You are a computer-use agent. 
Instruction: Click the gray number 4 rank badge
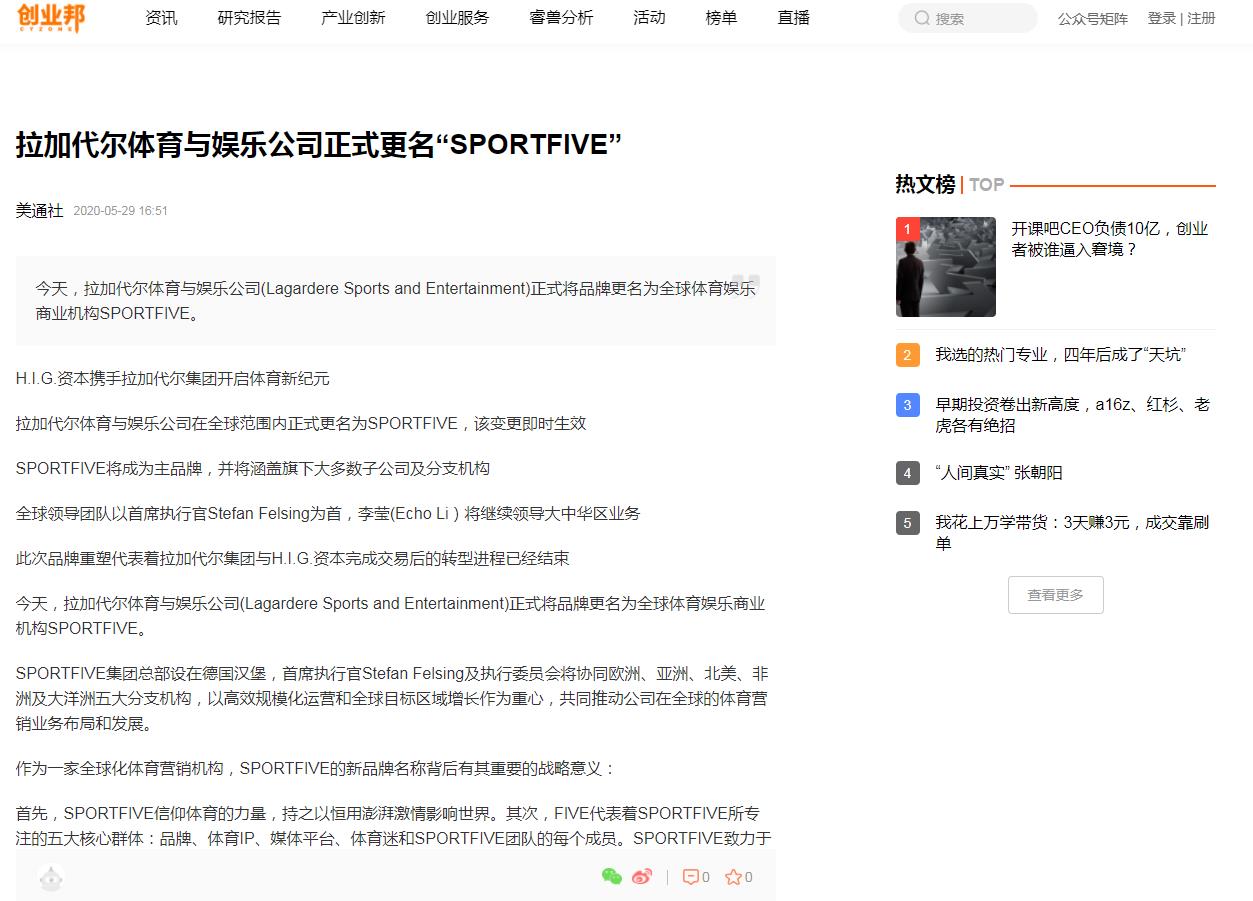907,473
